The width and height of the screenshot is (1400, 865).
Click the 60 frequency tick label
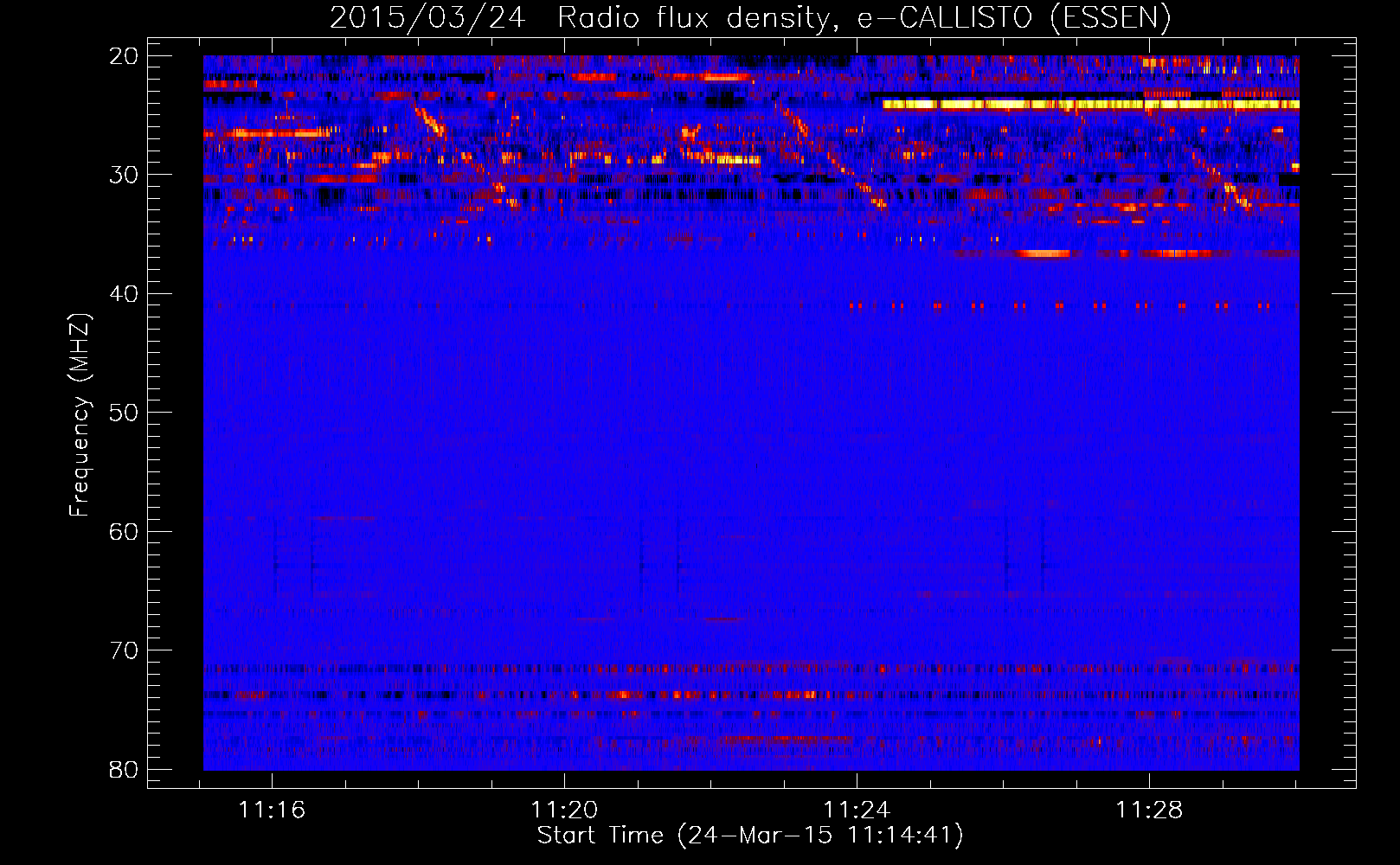[124, 531]
